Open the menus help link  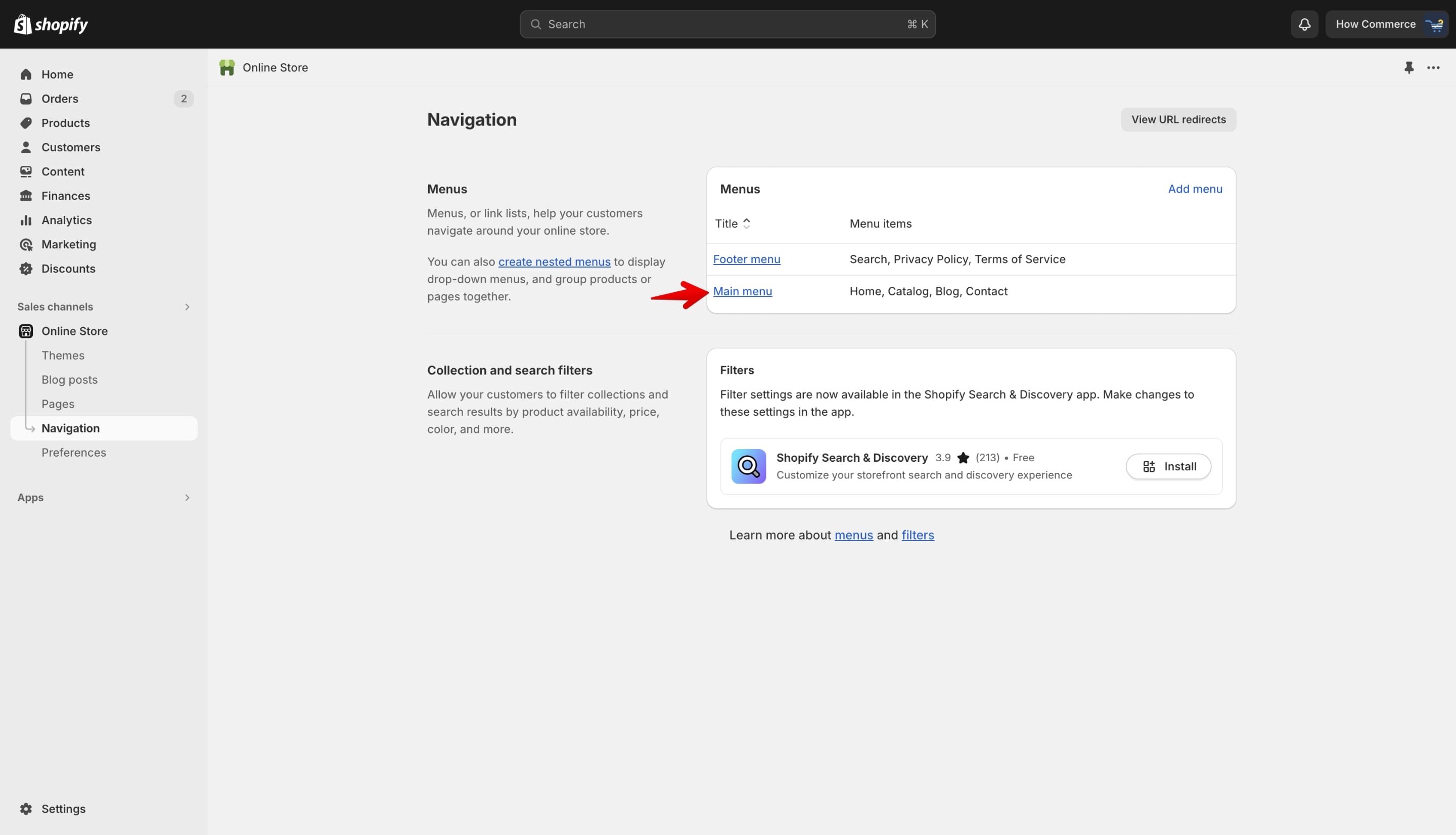pyautogui.click(x=853, y=535)
